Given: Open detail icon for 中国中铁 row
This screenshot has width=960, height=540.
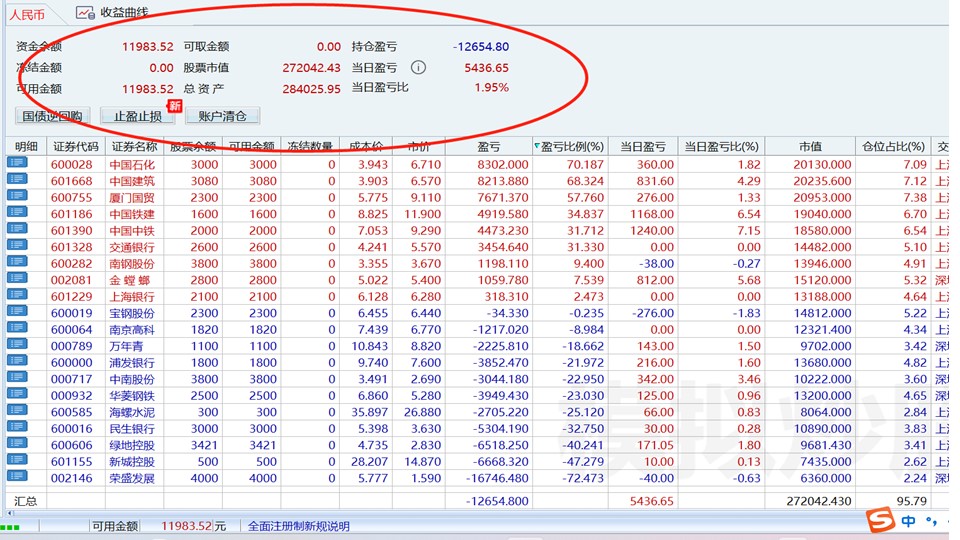Looking at the screenshot, I should 17,228.
